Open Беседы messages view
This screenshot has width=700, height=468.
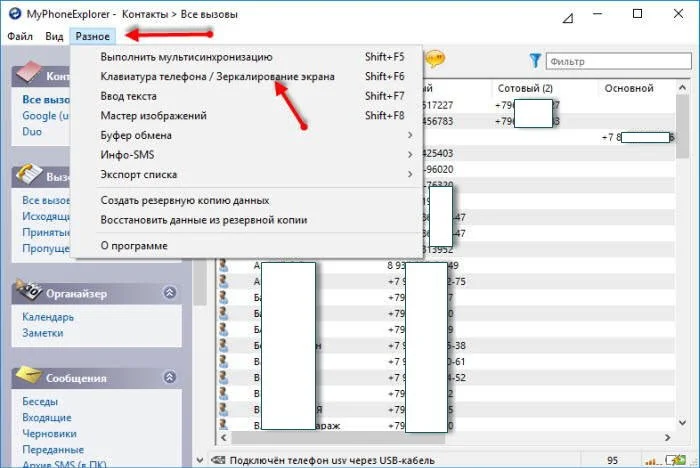pyautogui.click(x=40, y=401)
